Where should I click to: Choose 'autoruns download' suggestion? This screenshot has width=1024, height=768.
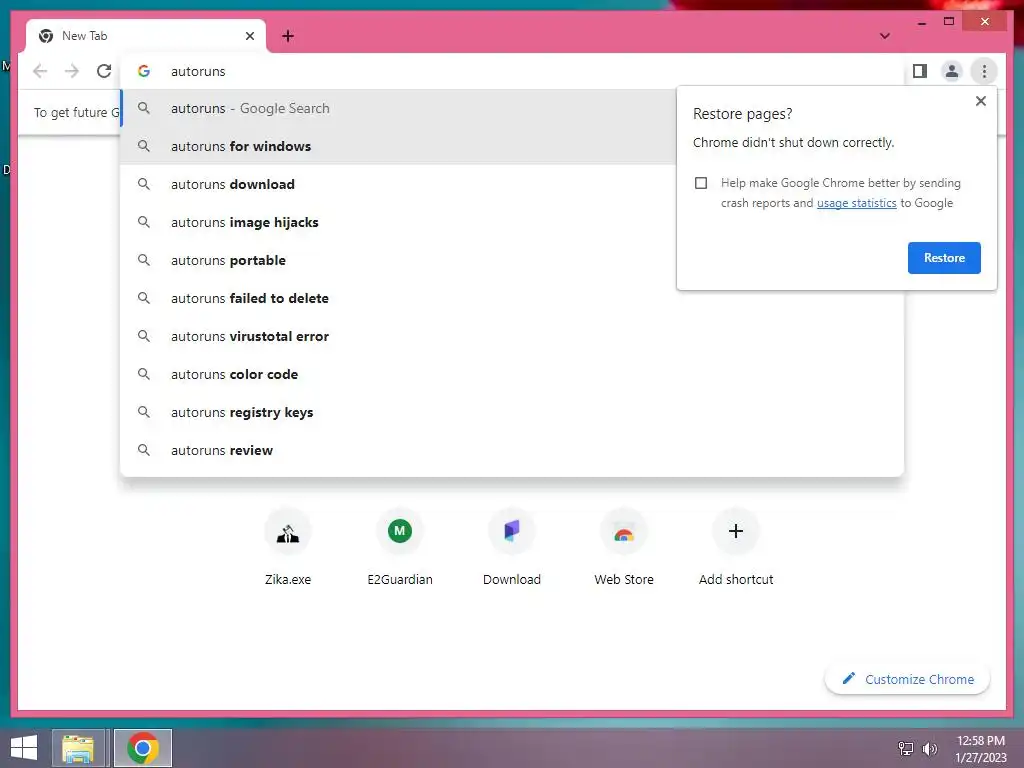(398, 184)
